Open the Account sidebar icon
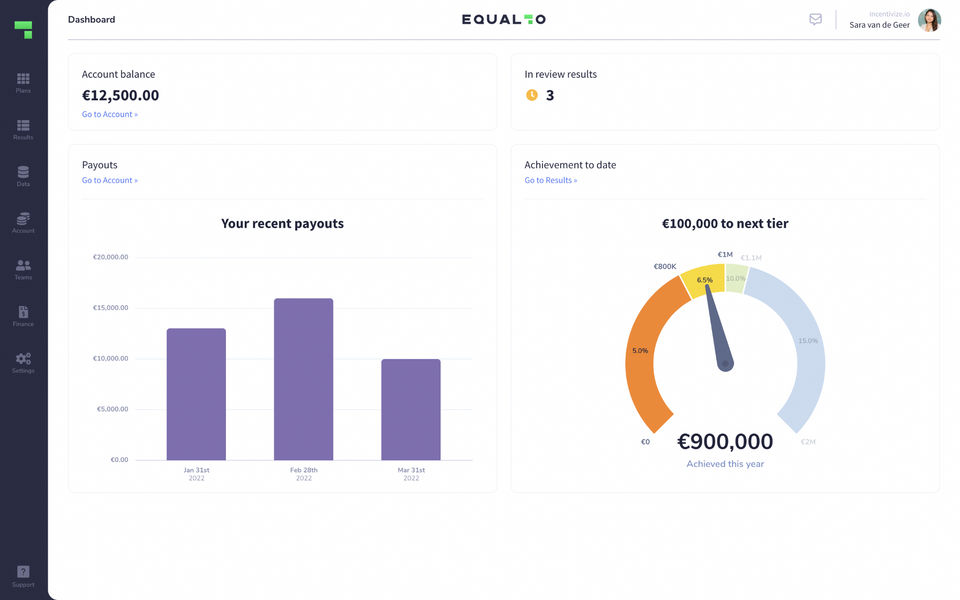Screen dimensions: 960x600 pos(23,221)
